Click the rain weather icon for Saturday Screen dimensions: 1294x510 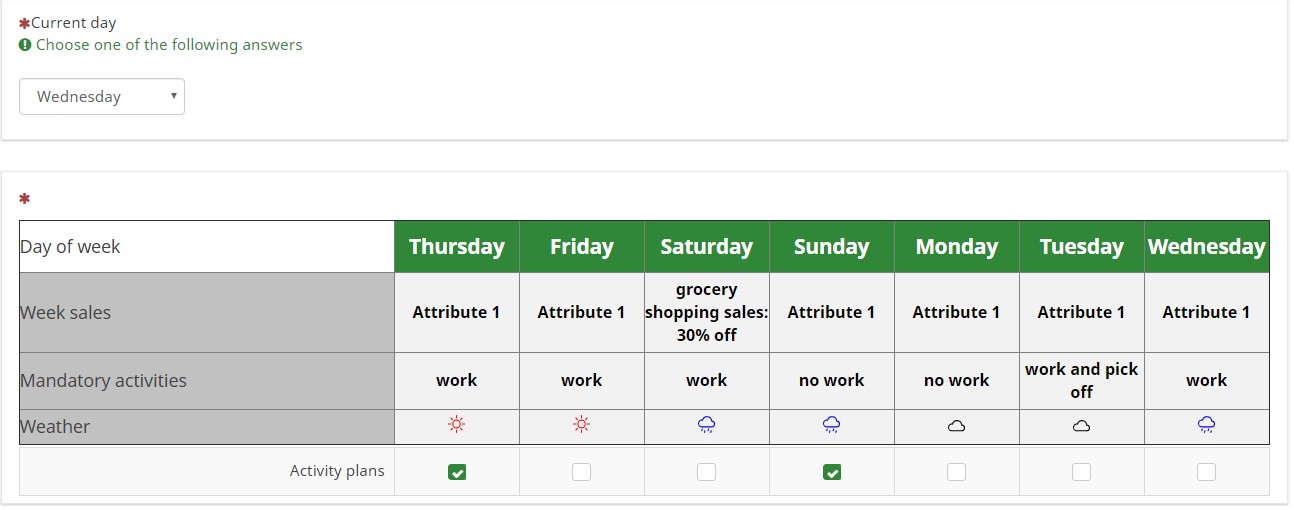click(707, 425)
